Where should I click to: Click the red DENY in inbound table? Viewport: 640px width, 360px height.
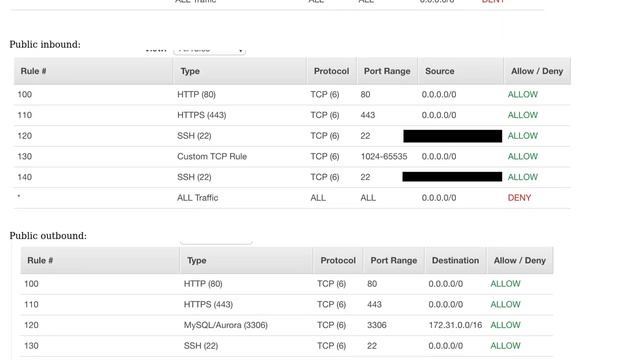coord(519,198)
